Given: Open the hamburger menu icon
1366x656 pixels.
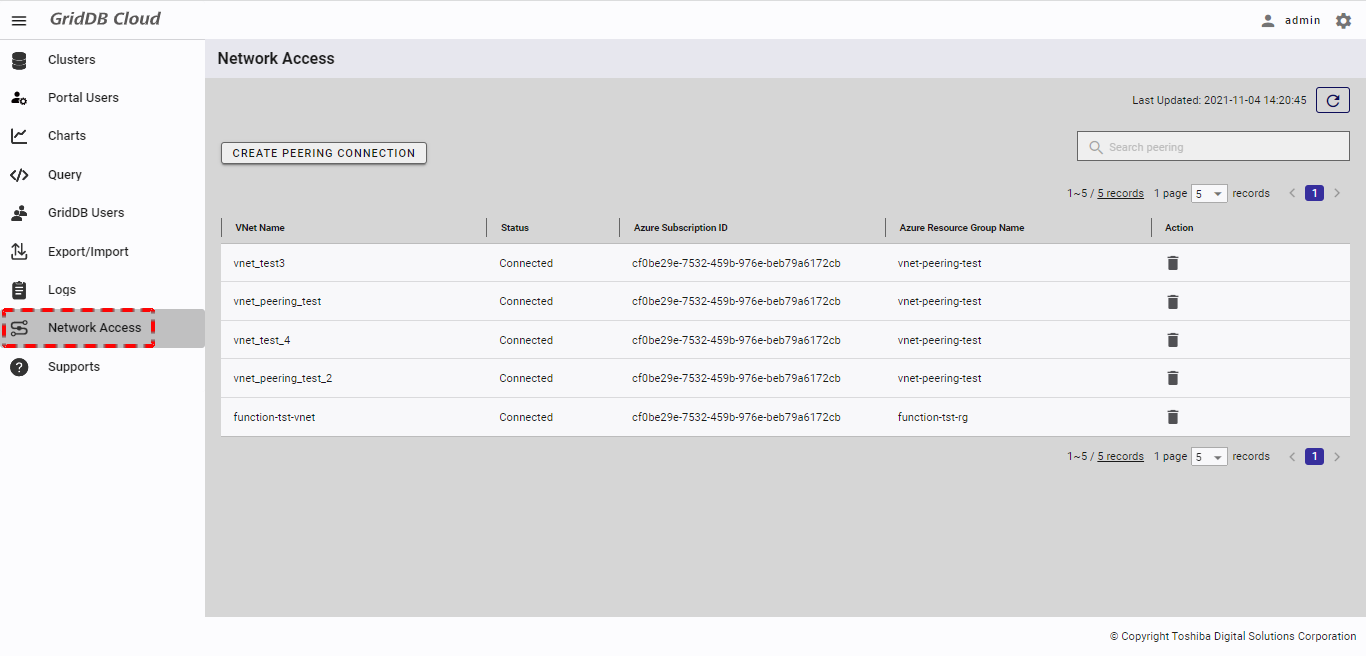Looking at the screenshot, I should [19, 20].
